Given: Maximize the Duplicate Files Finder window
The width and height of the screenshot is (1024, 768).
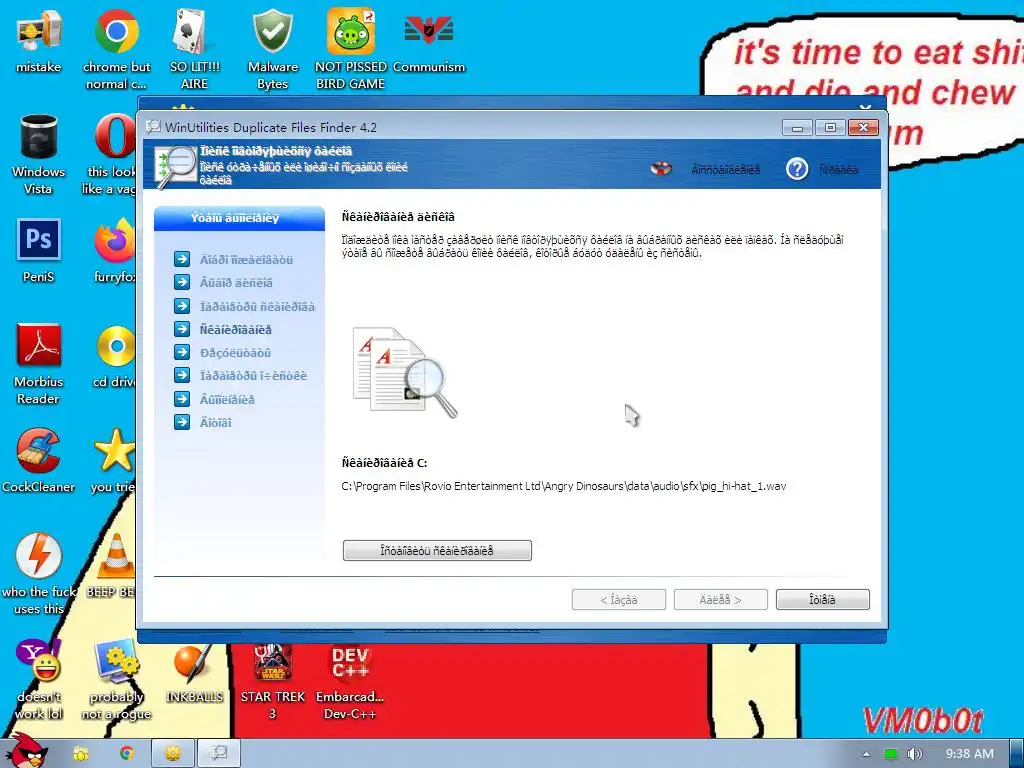Looking at the screenshot, I should point(829,127).
